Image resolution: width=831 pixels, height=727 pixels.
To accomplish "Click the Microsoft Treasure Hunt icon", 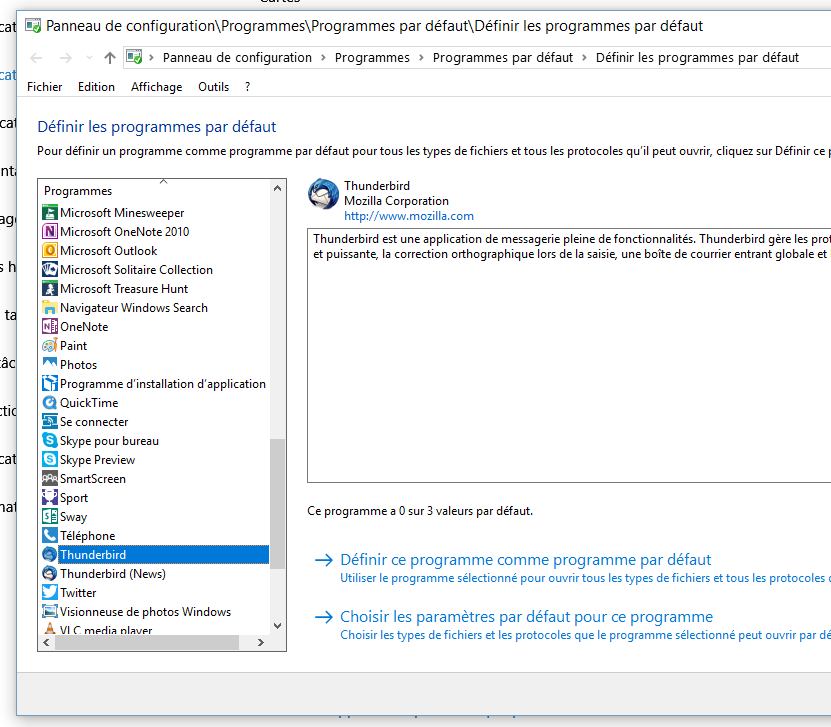I will pos(49,289).
